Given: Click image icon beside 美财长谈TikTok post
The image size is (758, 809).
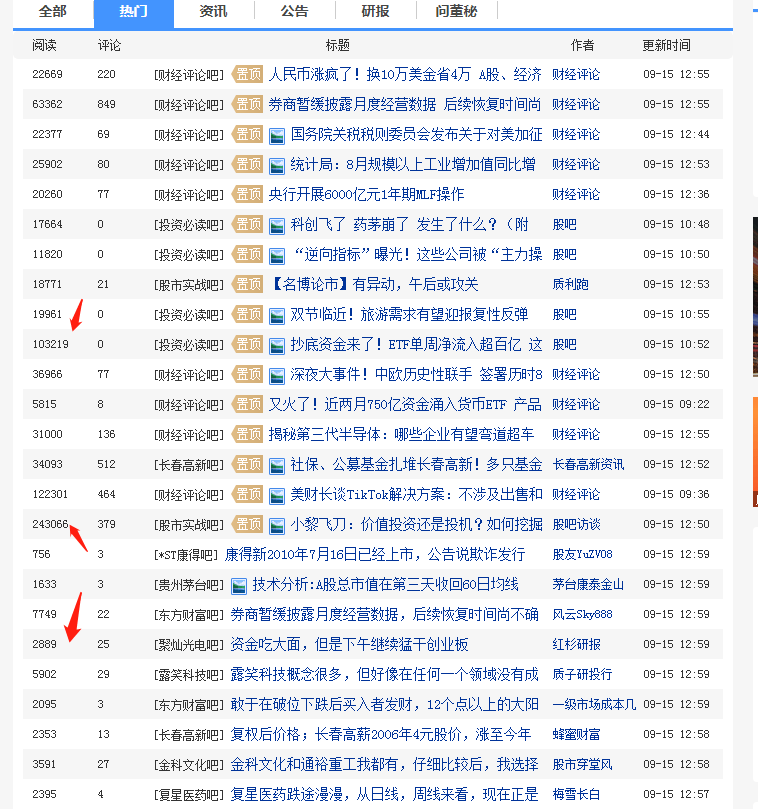Looking at the screenshot, I should coord(277,496).
